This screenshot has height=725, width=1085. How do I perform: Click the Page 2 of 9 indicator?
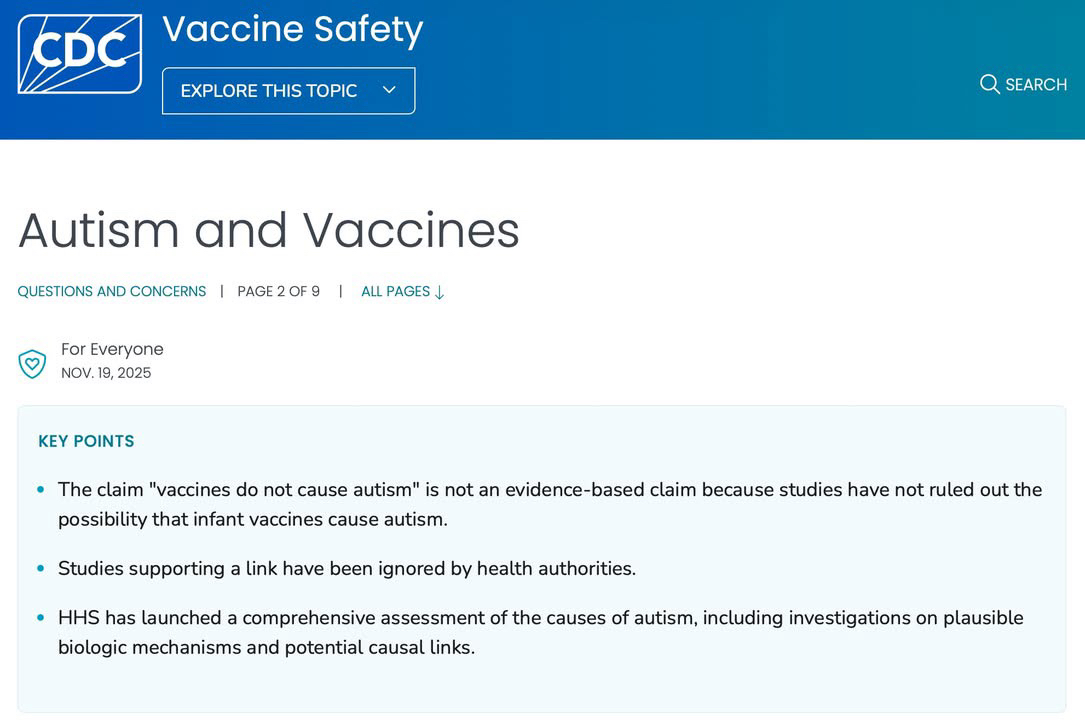(278, 292)
